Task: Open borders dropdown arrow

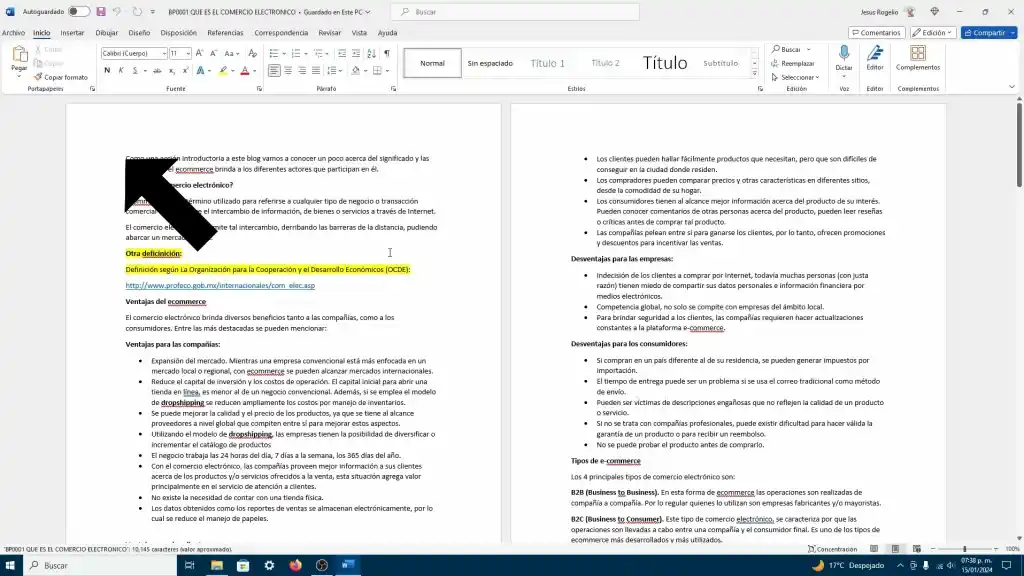Action: tap(387, 71)
